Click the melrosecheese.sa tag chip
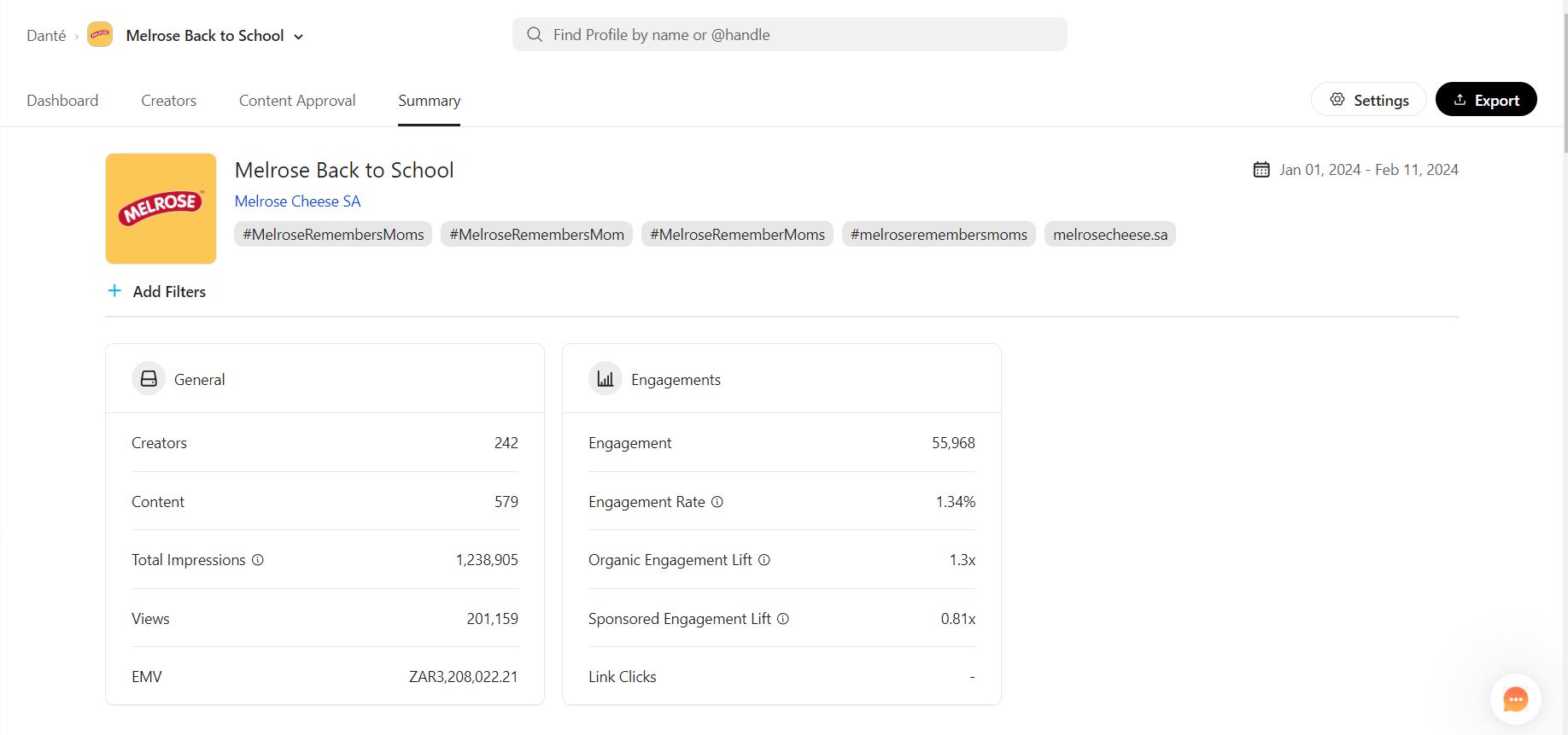Viewport: 1568px width, 735px height. (x=1110, y=235)
